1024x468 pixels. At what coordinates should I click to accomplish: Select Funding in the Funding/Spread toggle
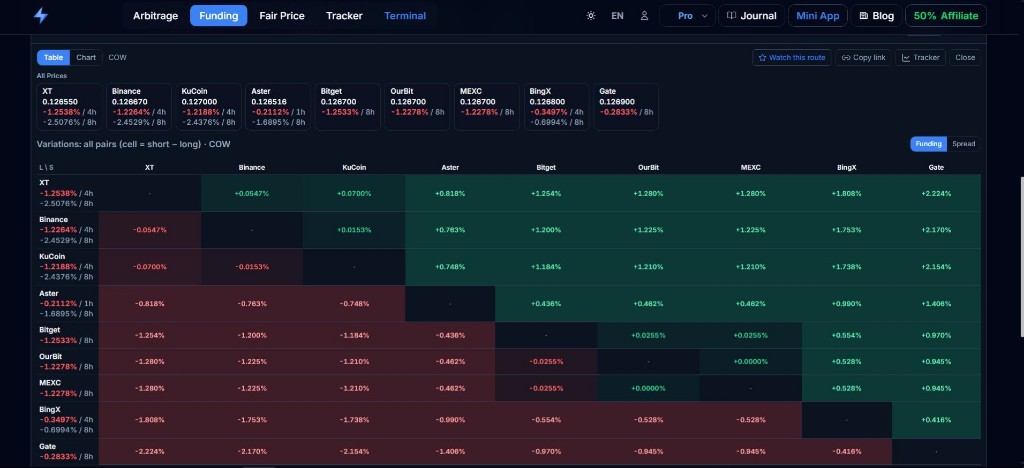(928, 144)
